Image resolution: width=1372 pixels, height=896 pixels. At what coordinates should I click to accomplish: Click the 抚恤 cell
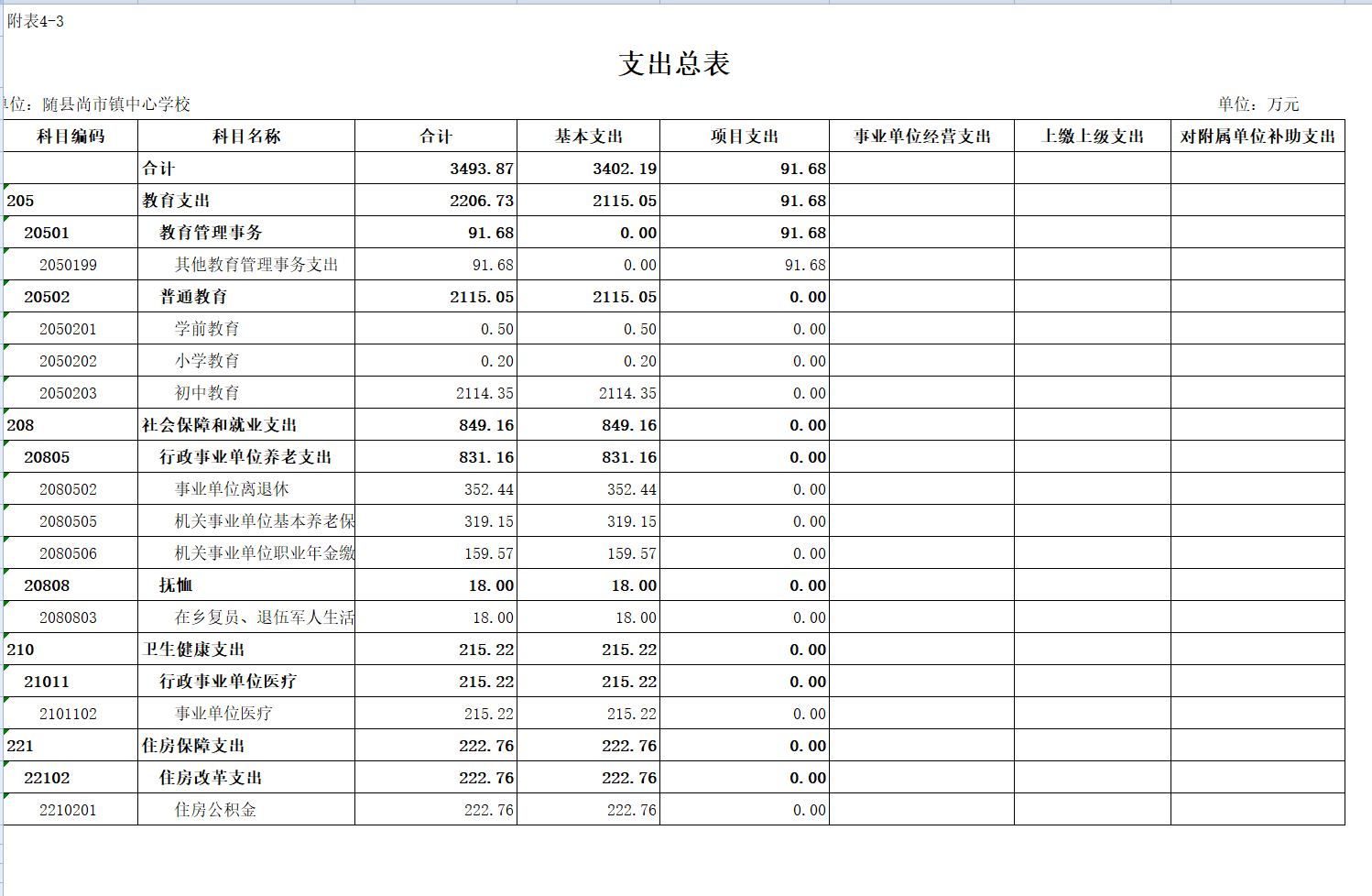coord(246,585)
